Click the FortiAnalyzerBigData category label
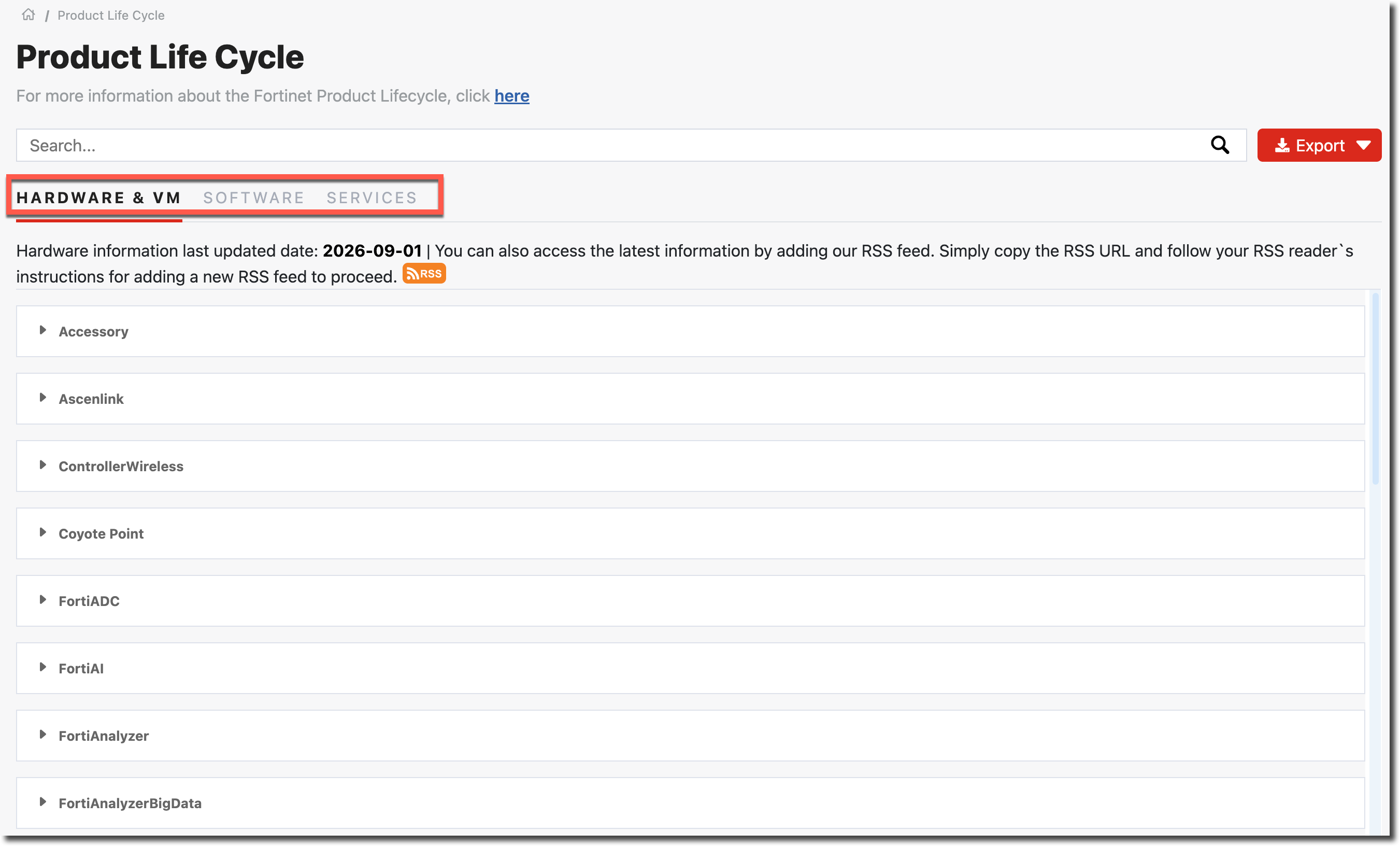The height and width of the screenshot is (846, 1400). click(130, 803)
